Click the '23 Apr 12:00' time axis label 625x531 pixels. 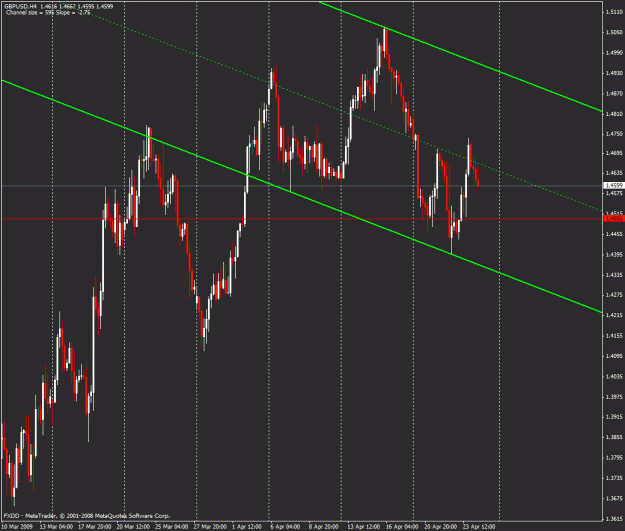click(x=479, y=527)
